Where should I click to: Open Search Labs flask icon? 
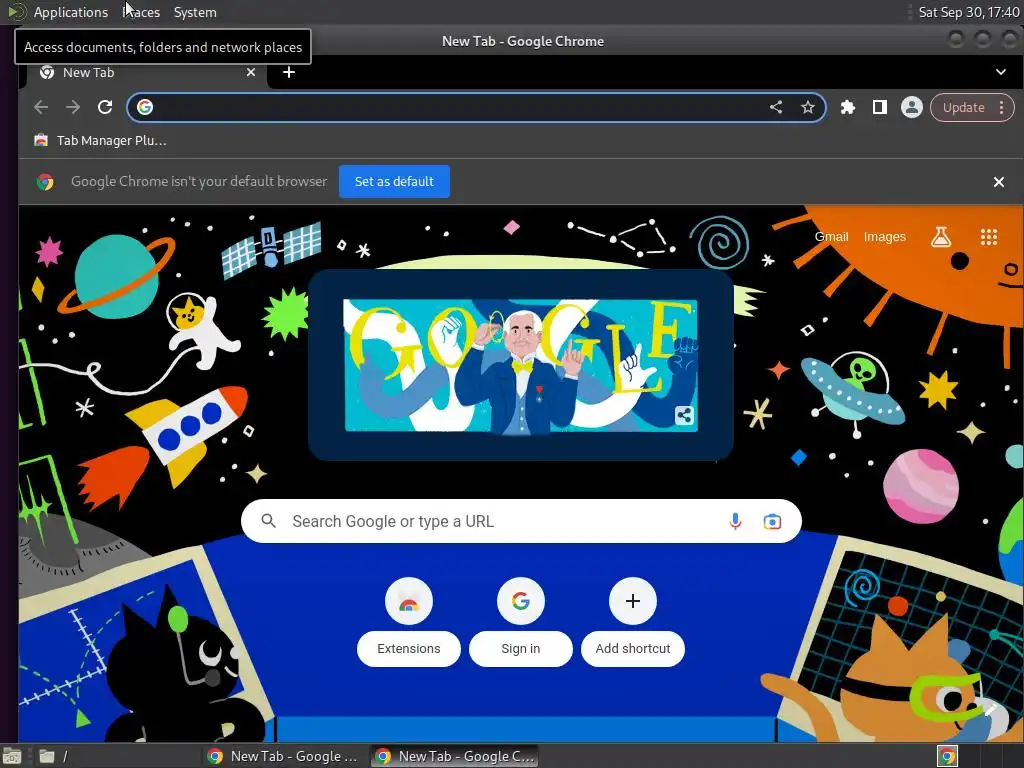pyautogui.click(x=940, y=236)
